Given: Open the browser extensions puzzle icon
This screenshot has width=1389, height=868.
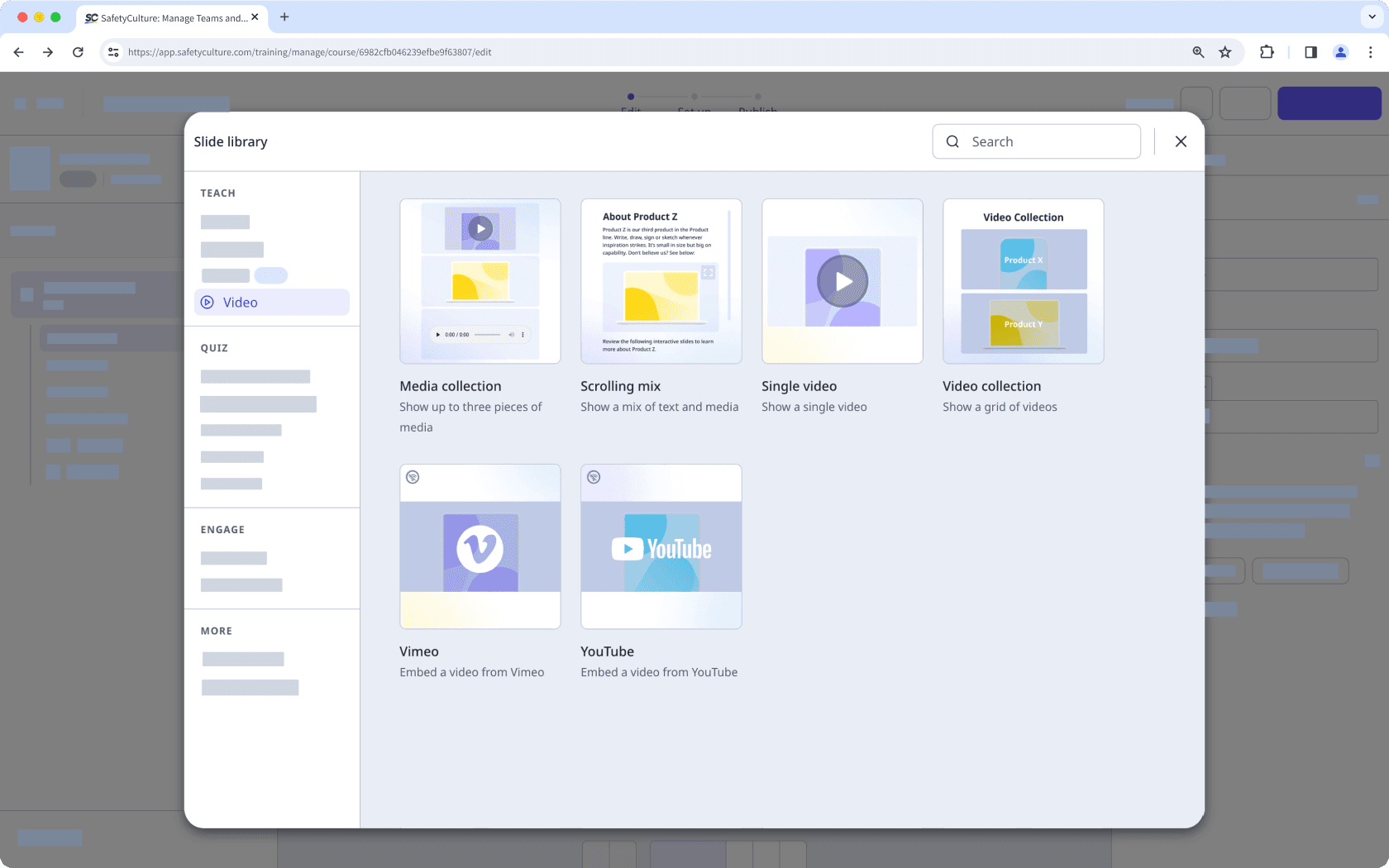Looking at the screenshot, I should 1267,52.
